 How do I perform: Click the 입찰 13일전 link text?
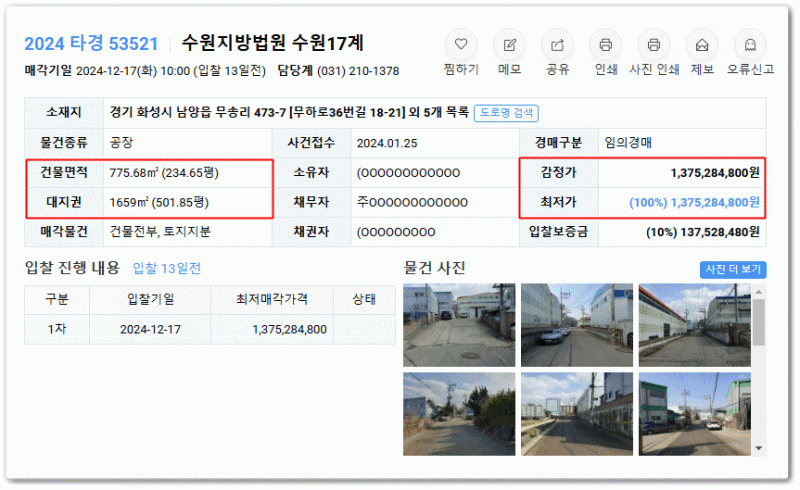(166, 268)
